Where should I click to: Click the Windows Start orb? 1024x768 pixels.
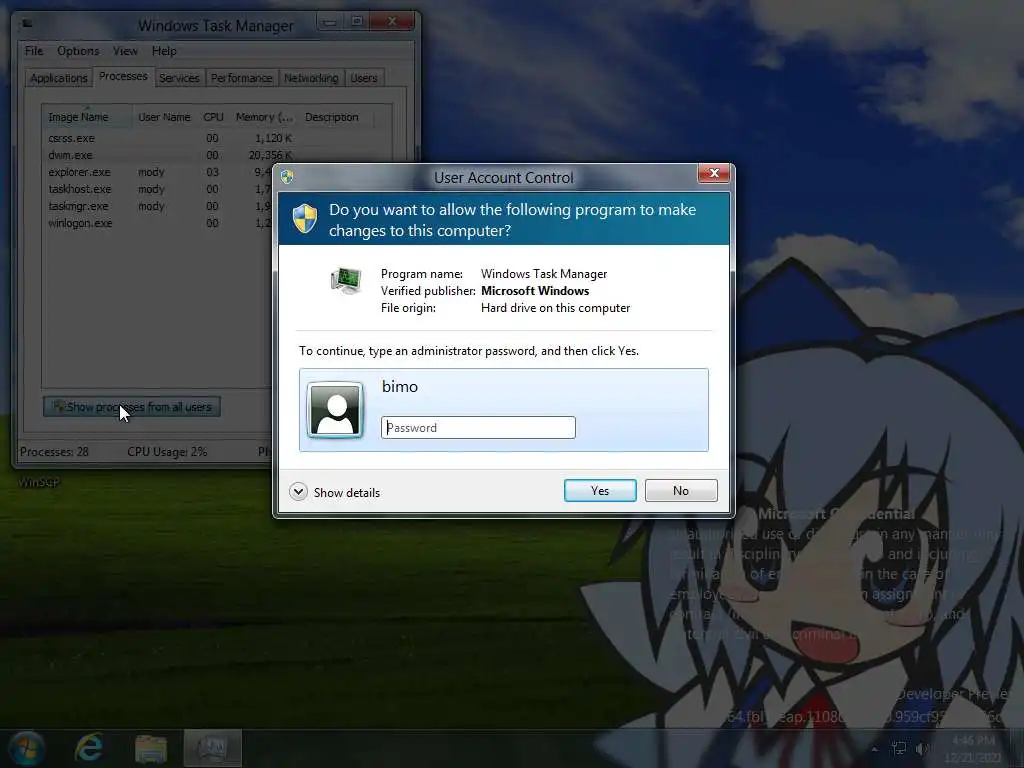pos(27,748)
